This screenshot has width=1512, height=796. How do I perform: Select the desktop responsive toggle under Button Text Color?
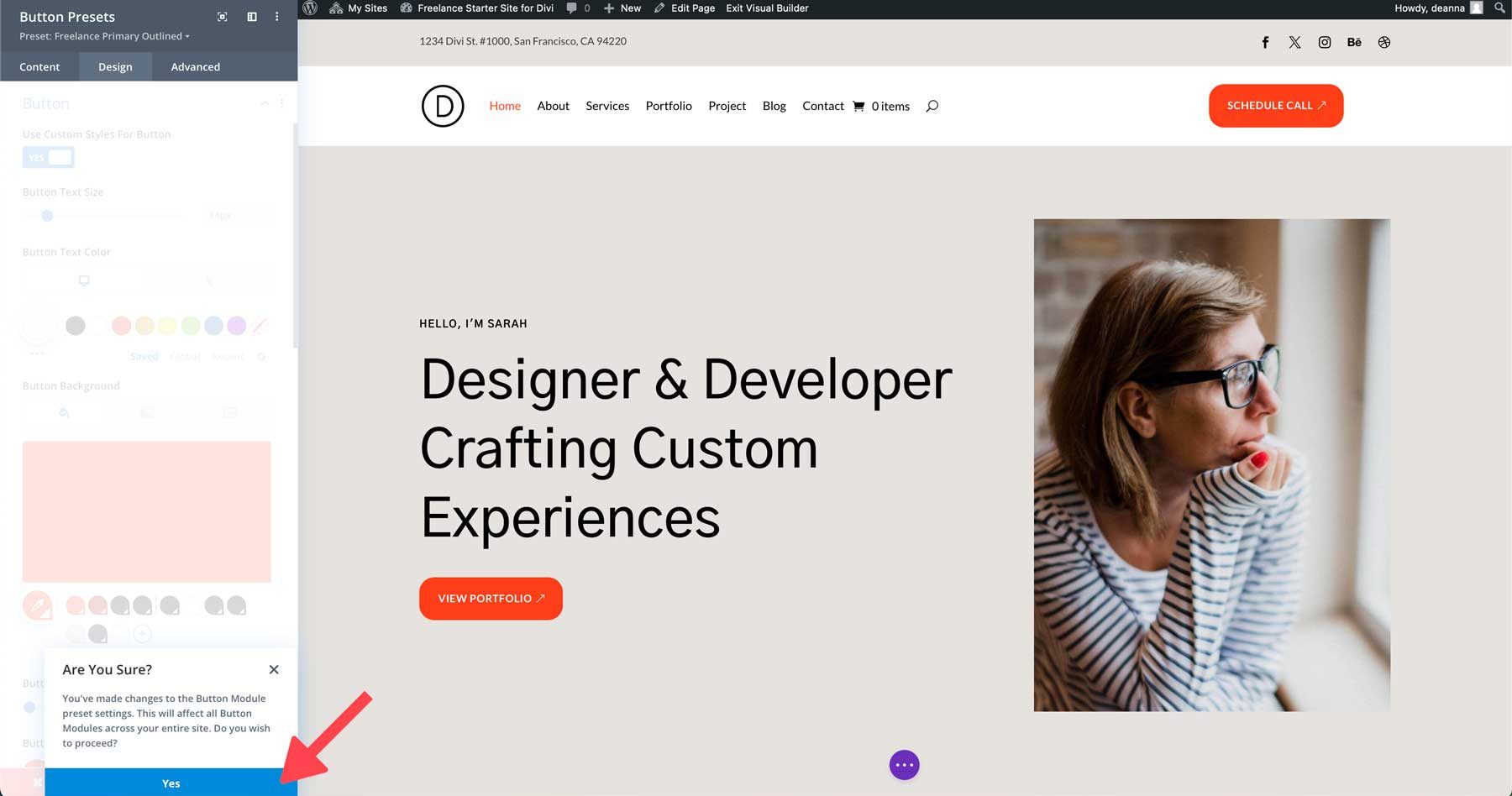[x=84, y=280]
